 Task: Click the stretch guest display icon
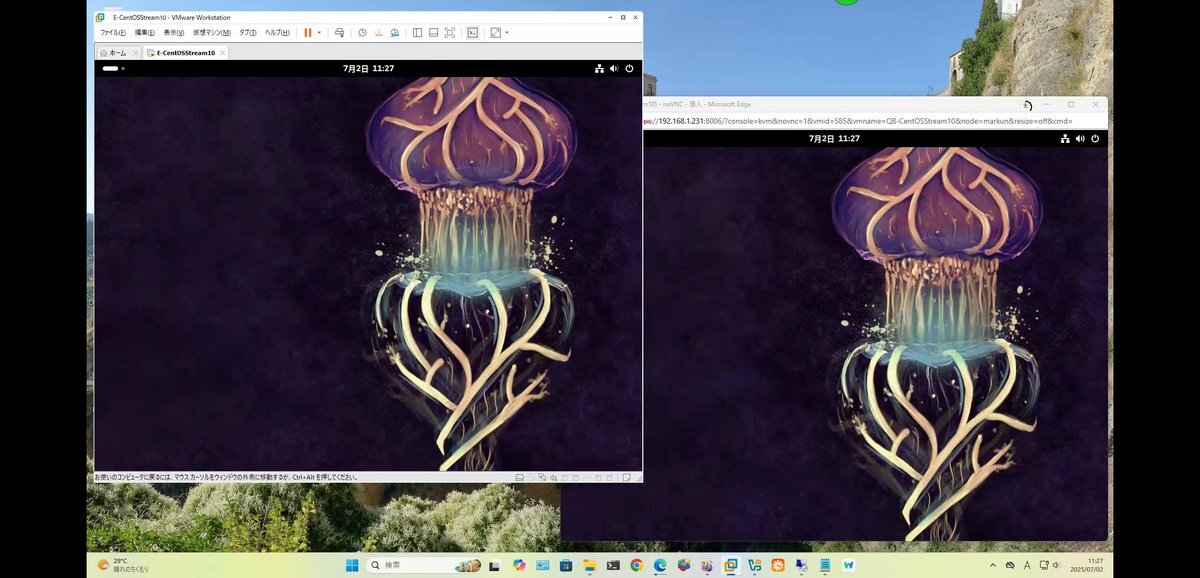point(495,32)
